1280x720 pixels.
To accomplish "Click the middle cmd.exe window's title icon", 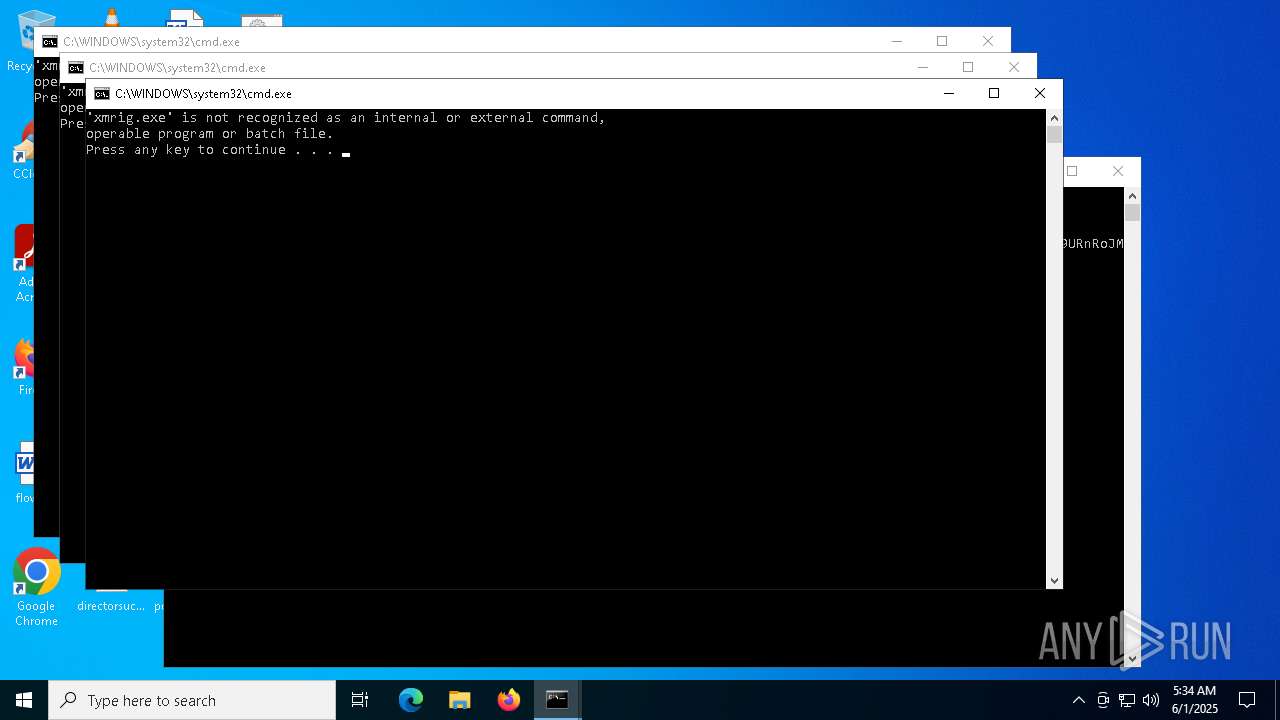I will (75, 68).
